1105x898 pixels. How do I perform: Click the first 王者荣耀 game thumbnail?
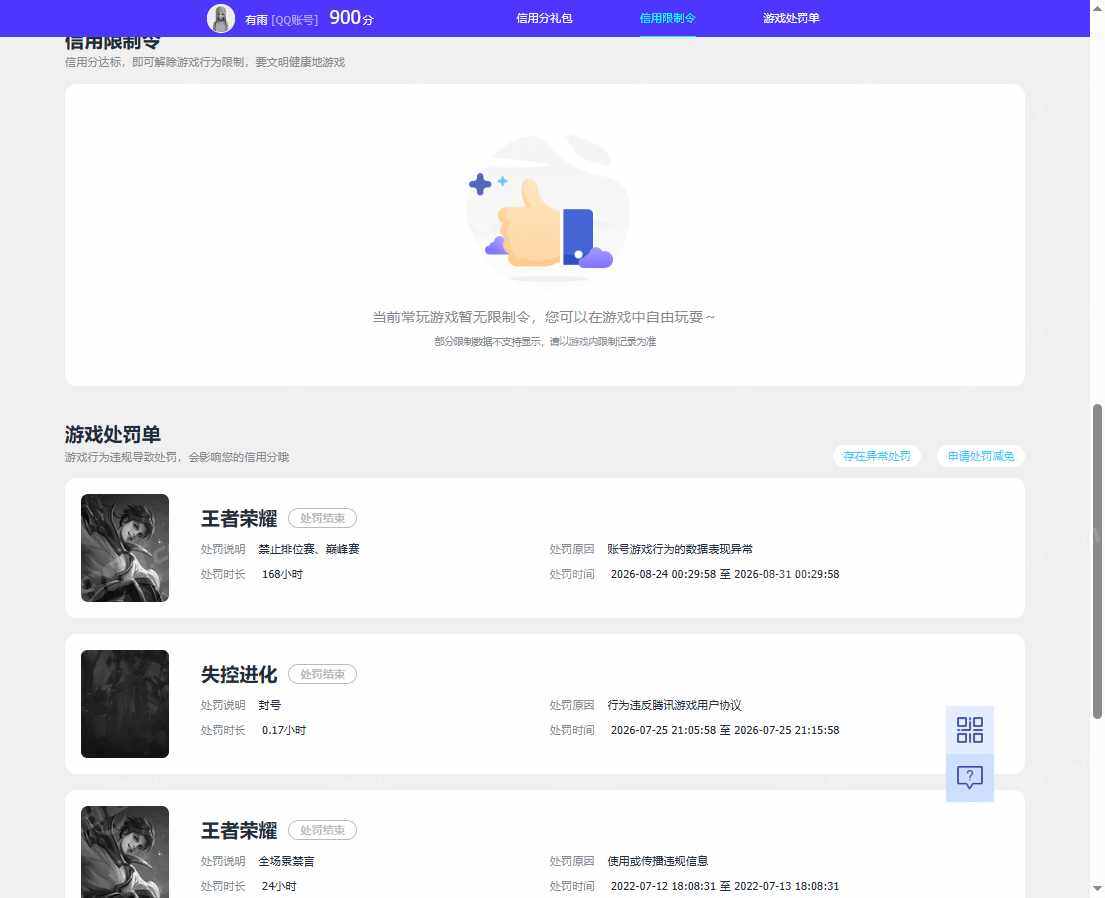125,548
